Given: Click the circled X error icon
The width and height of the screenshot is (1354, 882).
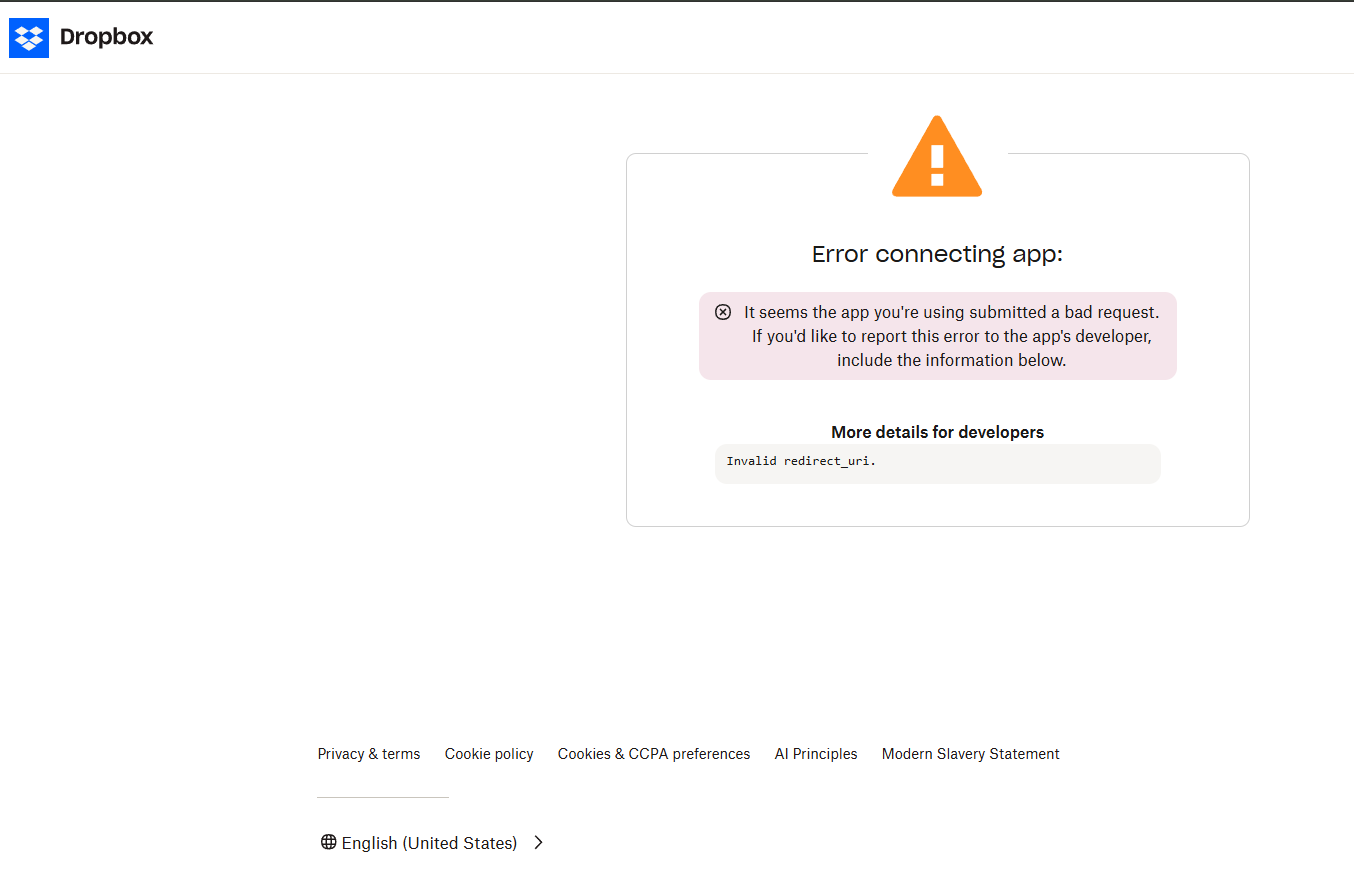Looking at the screenshot, I should tap(723, 312).
